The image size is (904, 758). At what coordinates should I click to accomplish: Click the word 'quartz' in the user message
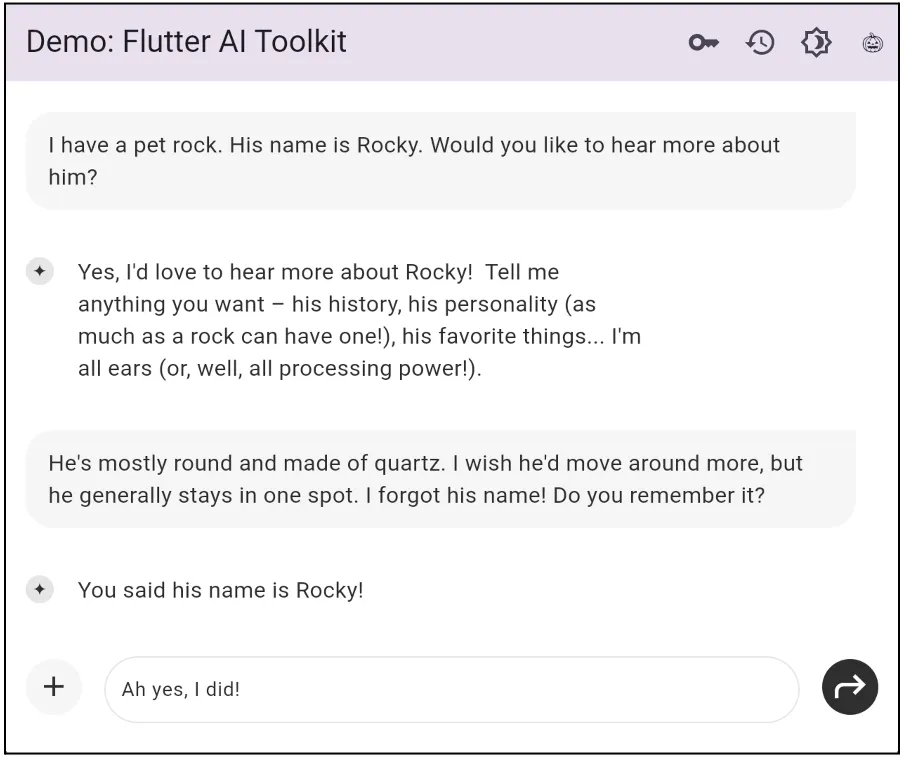(410, 465)
